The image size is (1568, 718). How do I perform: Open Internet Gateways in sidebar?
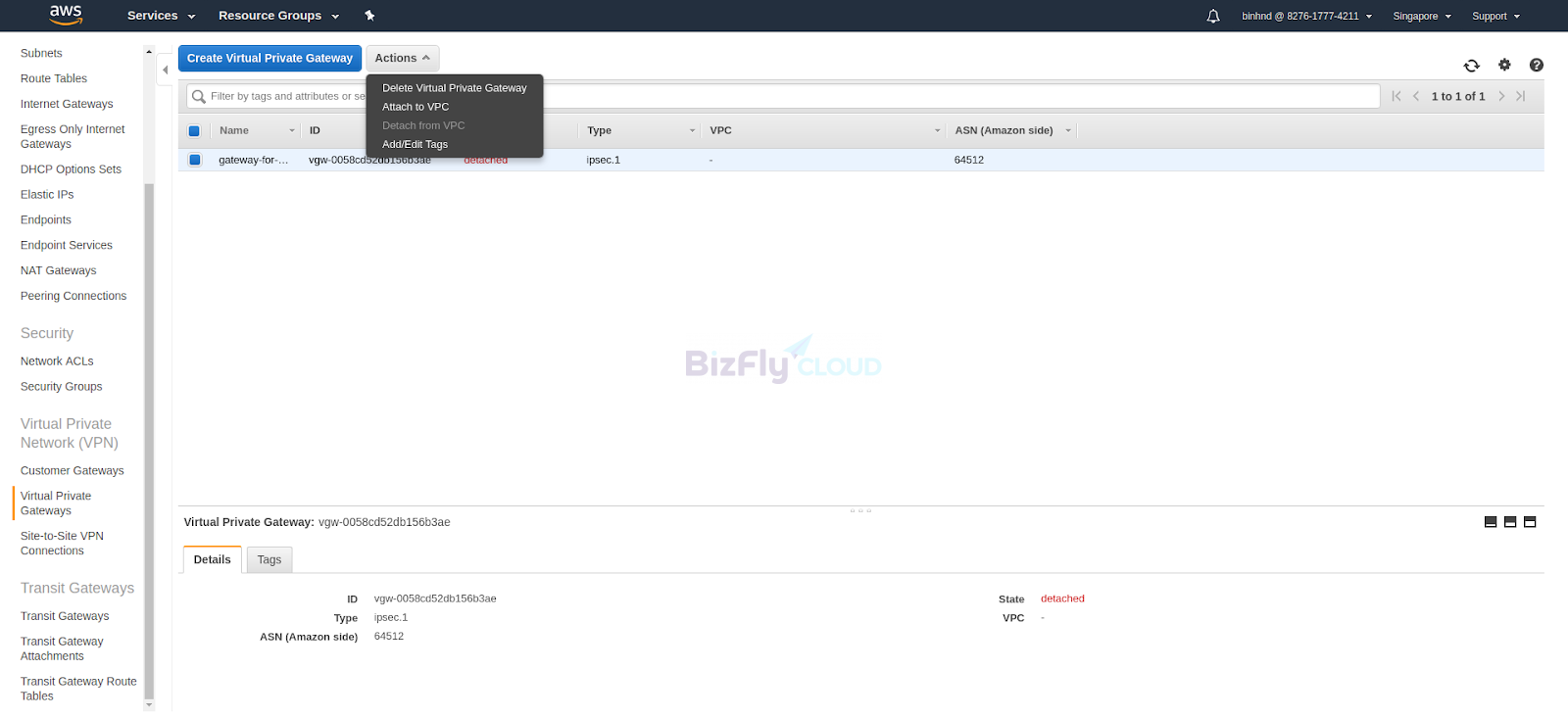tap(67, 104)
